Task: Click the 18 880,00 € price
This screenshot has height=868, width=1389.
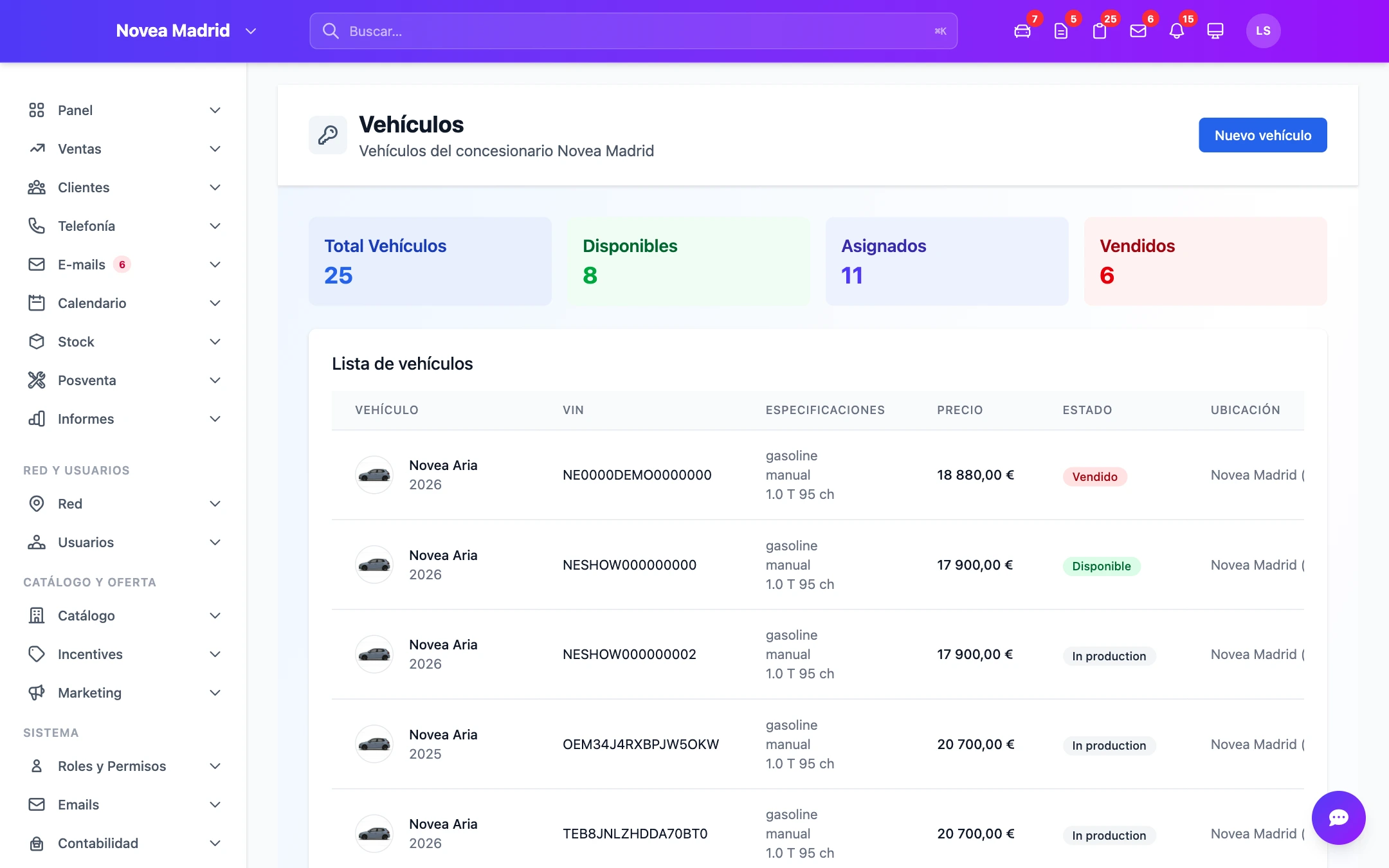Action: 975,475
